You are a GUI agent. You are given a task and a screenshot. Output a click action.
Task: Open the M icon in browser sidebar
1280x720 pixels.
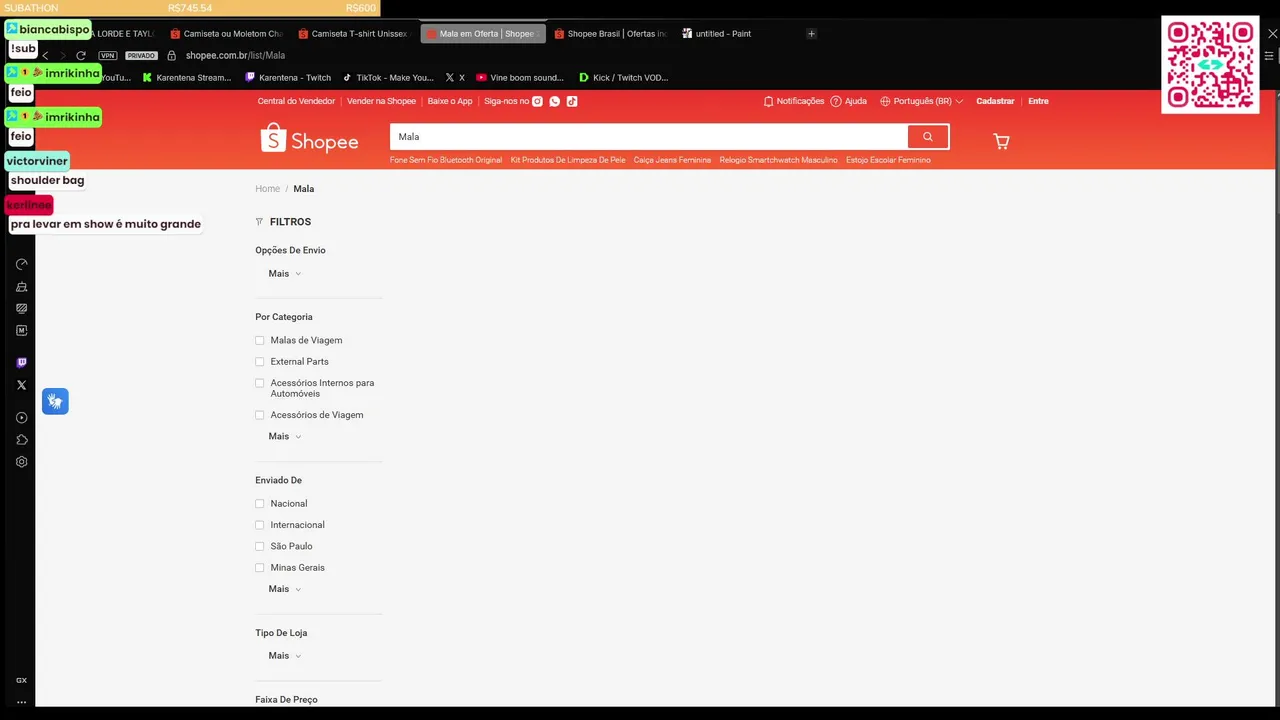(21, 331)
